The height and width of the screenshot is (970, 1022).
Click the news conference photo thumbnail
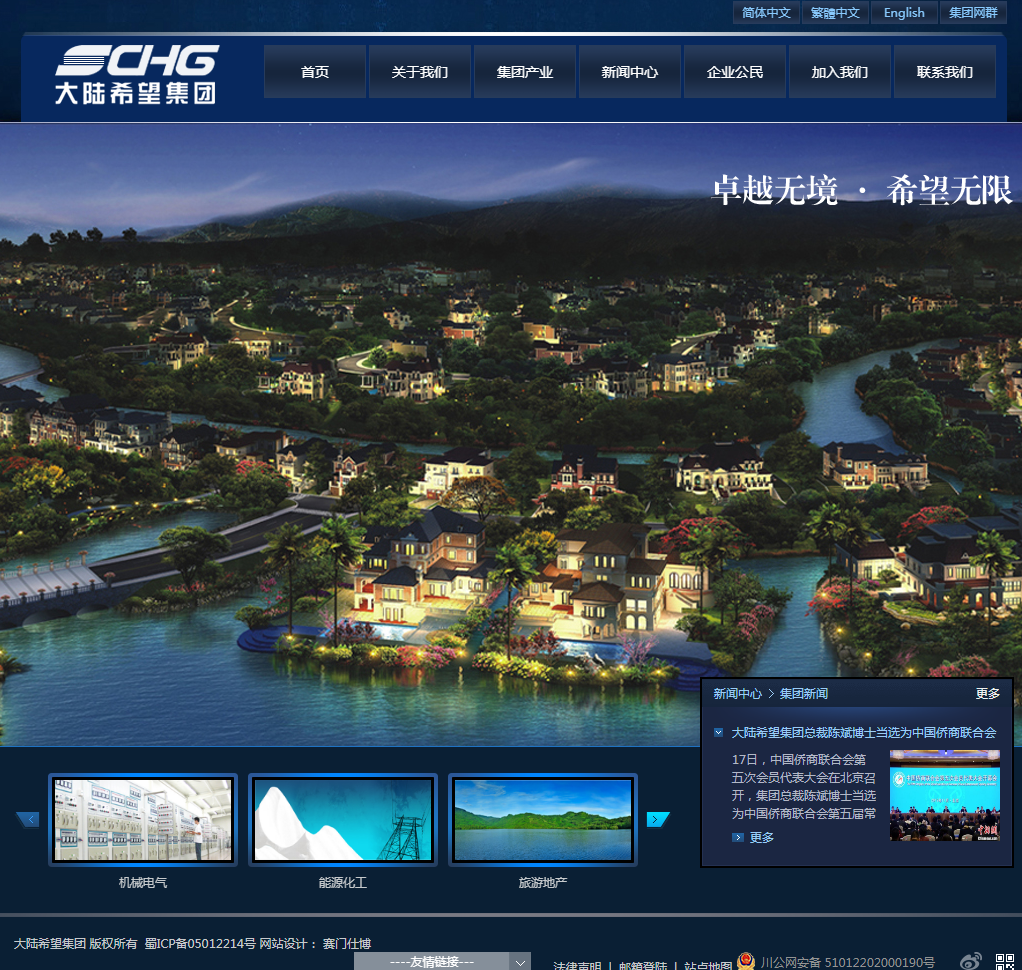tap(944, 796)
